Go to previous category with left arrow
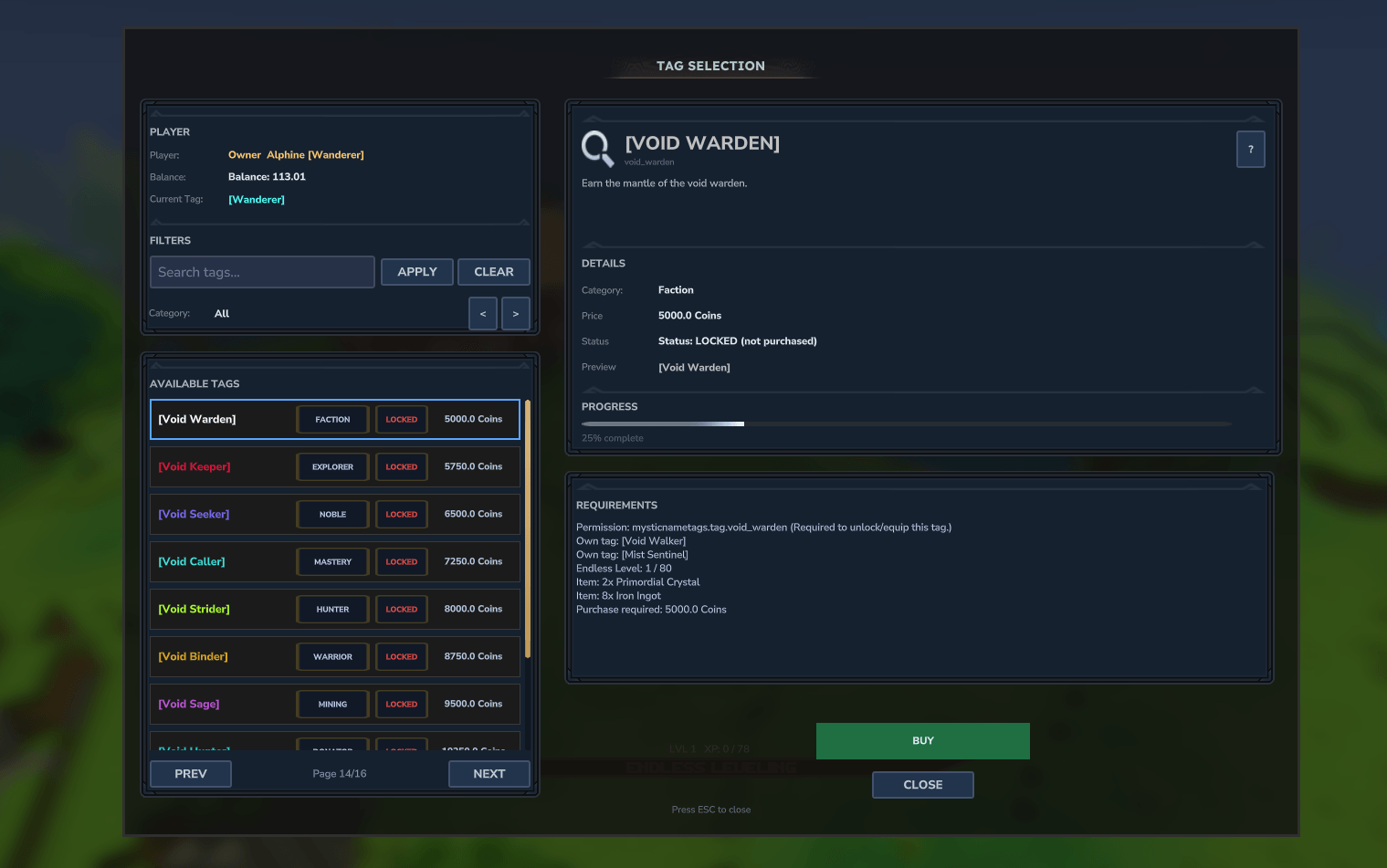This screenshot has width=1387, height=868. (x=483, y=314)
